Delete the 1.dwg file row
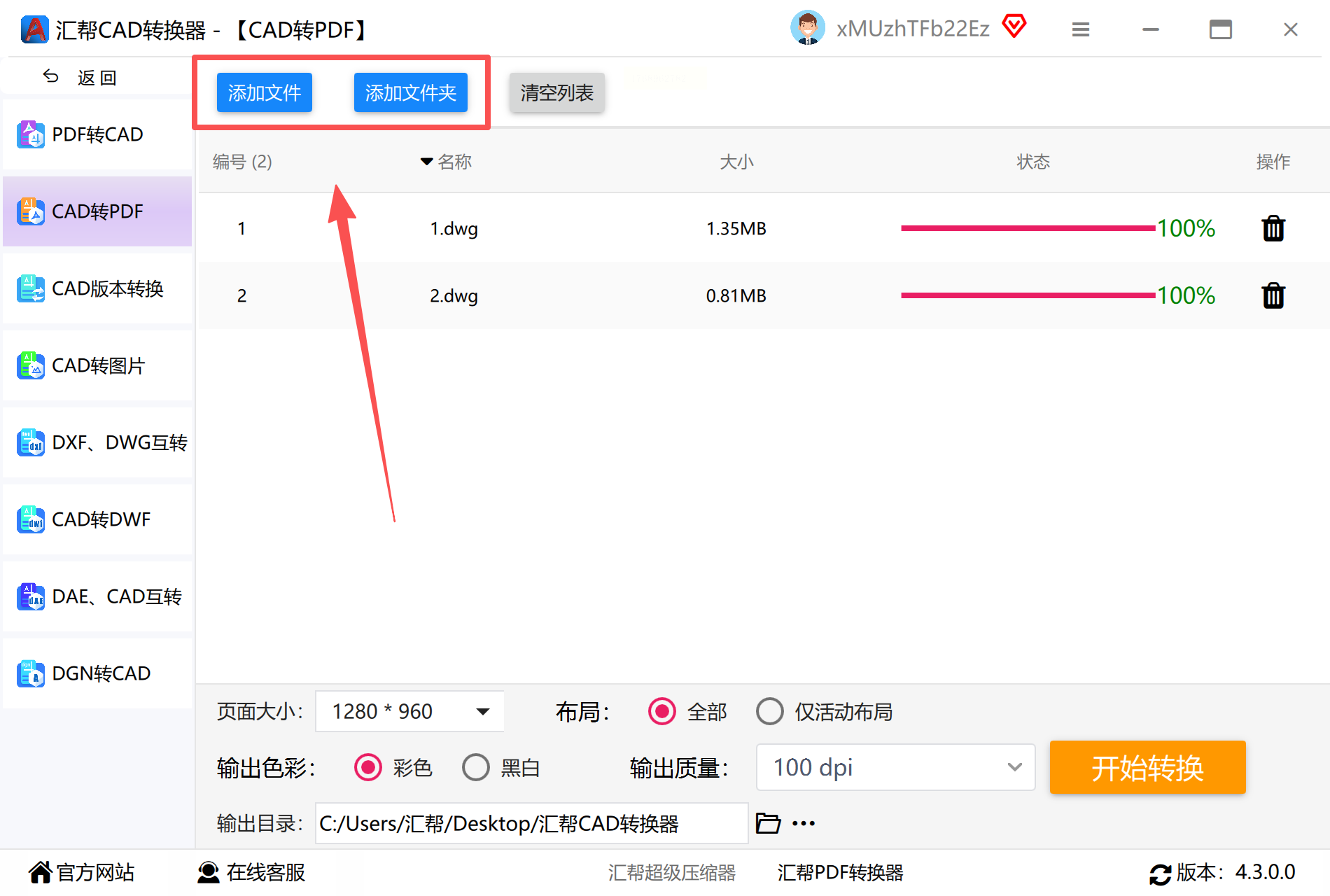 (1273, 228)
